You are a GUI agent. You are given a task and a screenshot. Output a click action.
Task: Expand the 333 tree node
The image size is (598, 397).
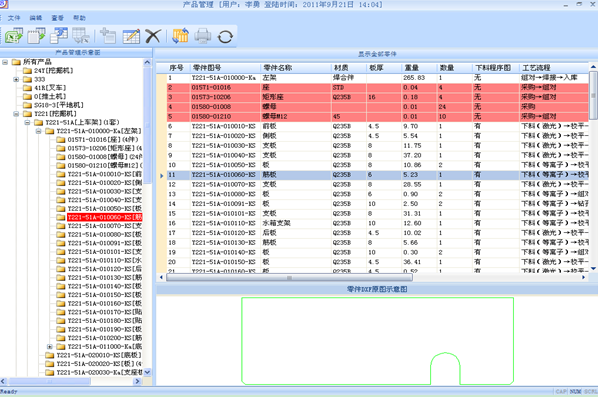pos(16,79)
